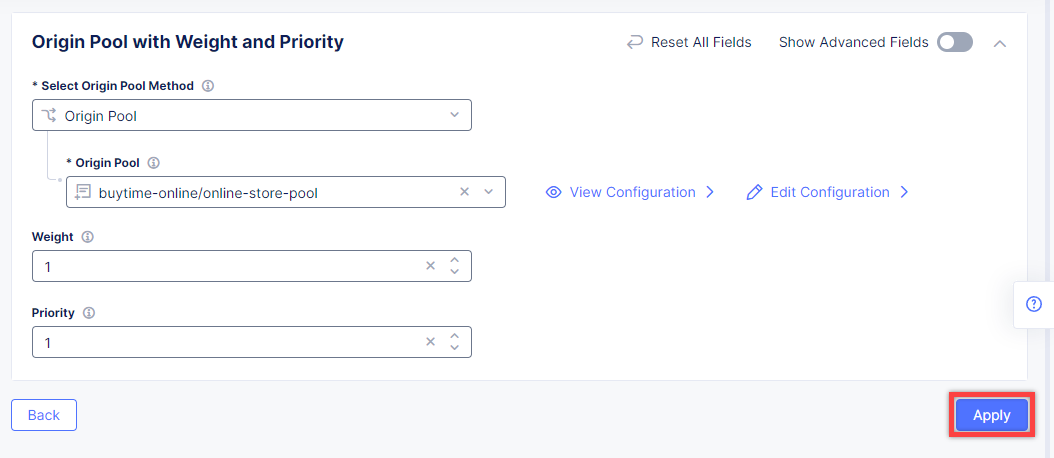The height and width of the screenshot is (458, 1054).
Task: Collapse the Origin Pool with Weight section
Action: tap(1000, 43)
